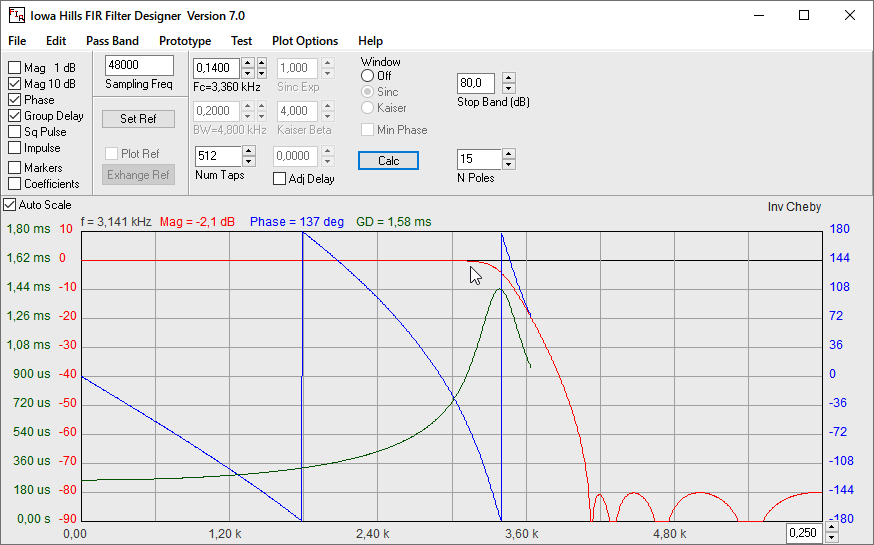874x545 pixels.
Task: Open the Prototype menu
Action: tap(185, 41)
